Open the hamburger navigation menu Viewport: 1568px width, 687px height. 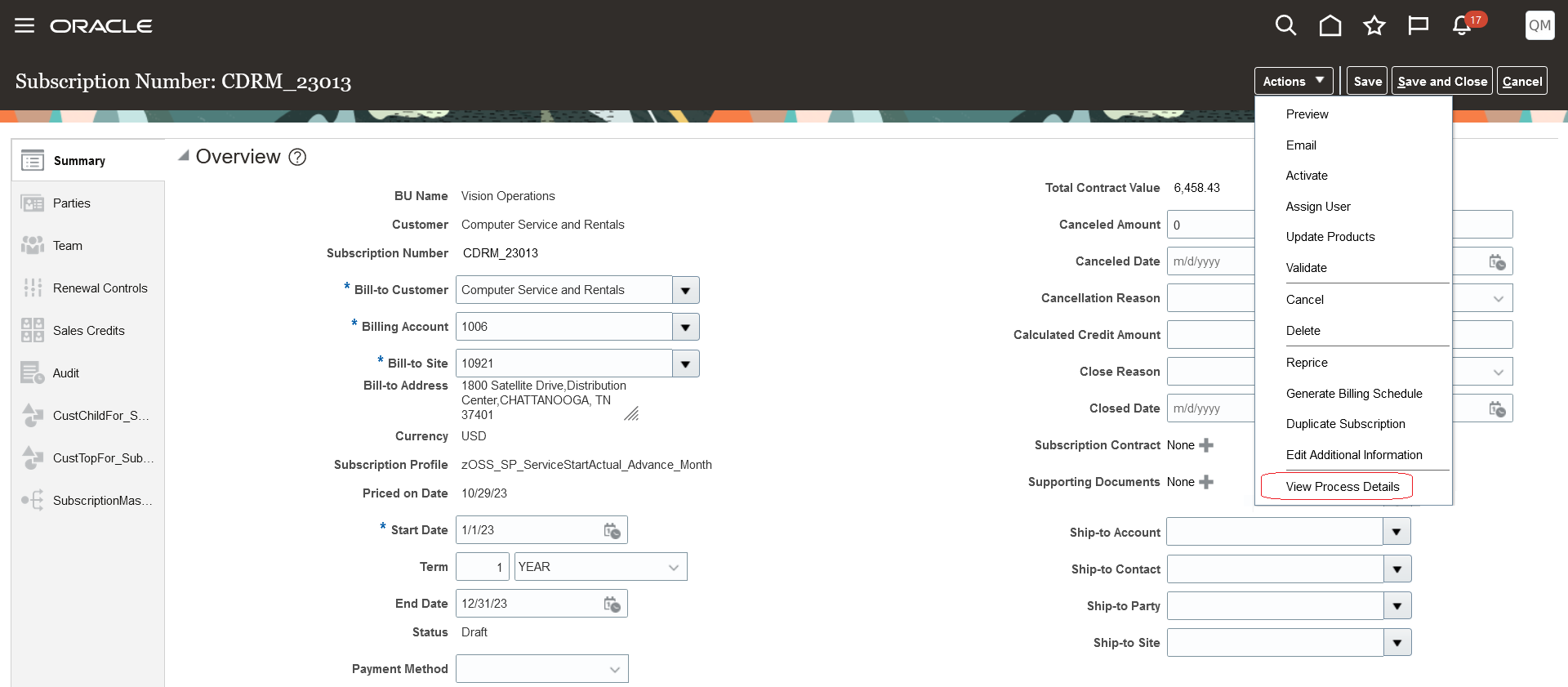point(24,25)
